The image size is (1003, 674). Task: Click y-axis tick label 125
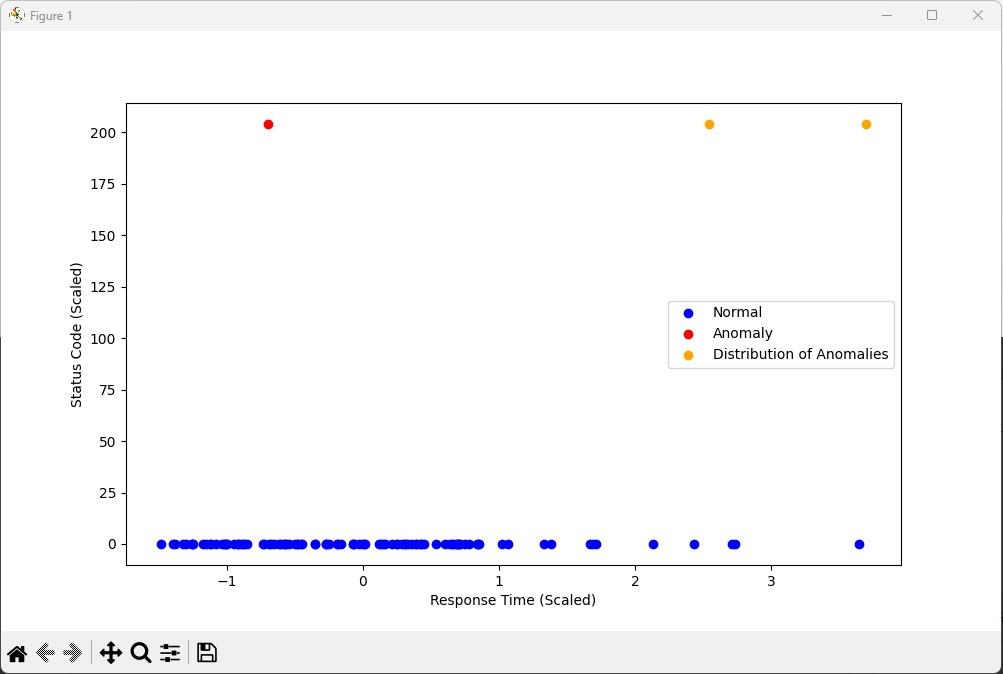point(103,287)
